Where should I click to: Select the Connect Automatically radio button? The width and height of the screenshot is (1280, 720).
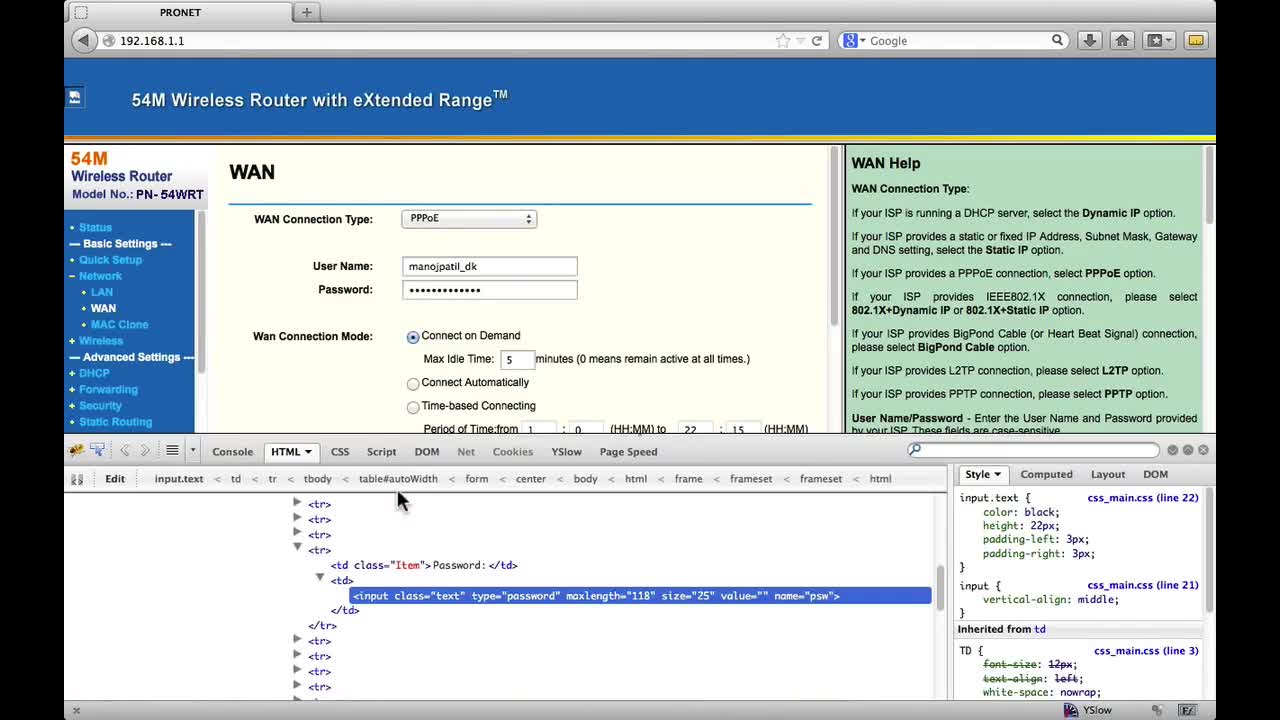(x=413, y=384)
